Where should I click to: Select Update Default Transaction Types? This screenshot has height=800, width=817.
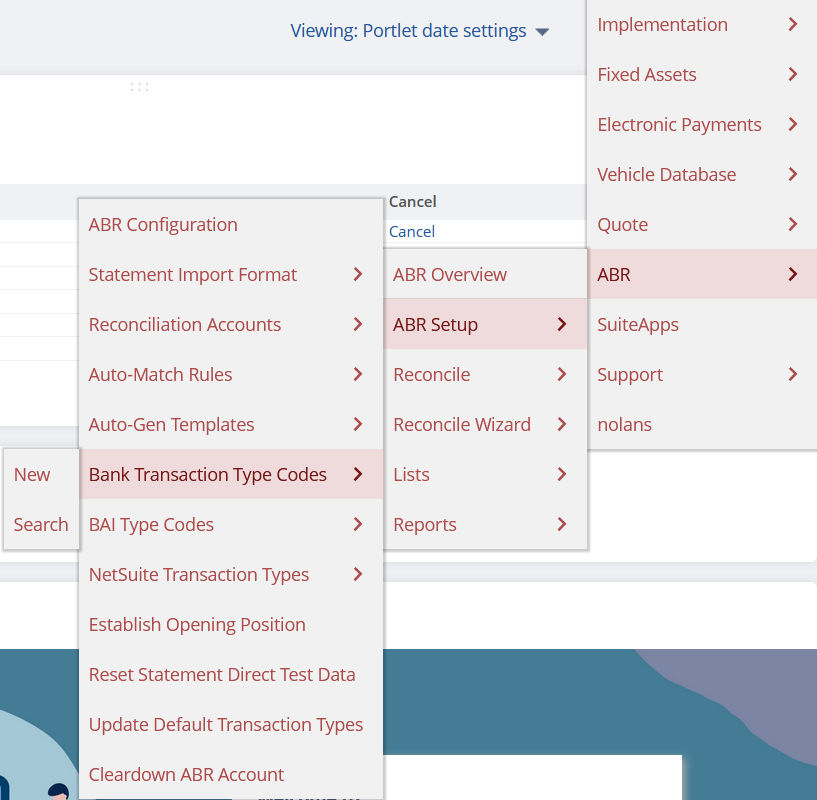tap(226, 725)
